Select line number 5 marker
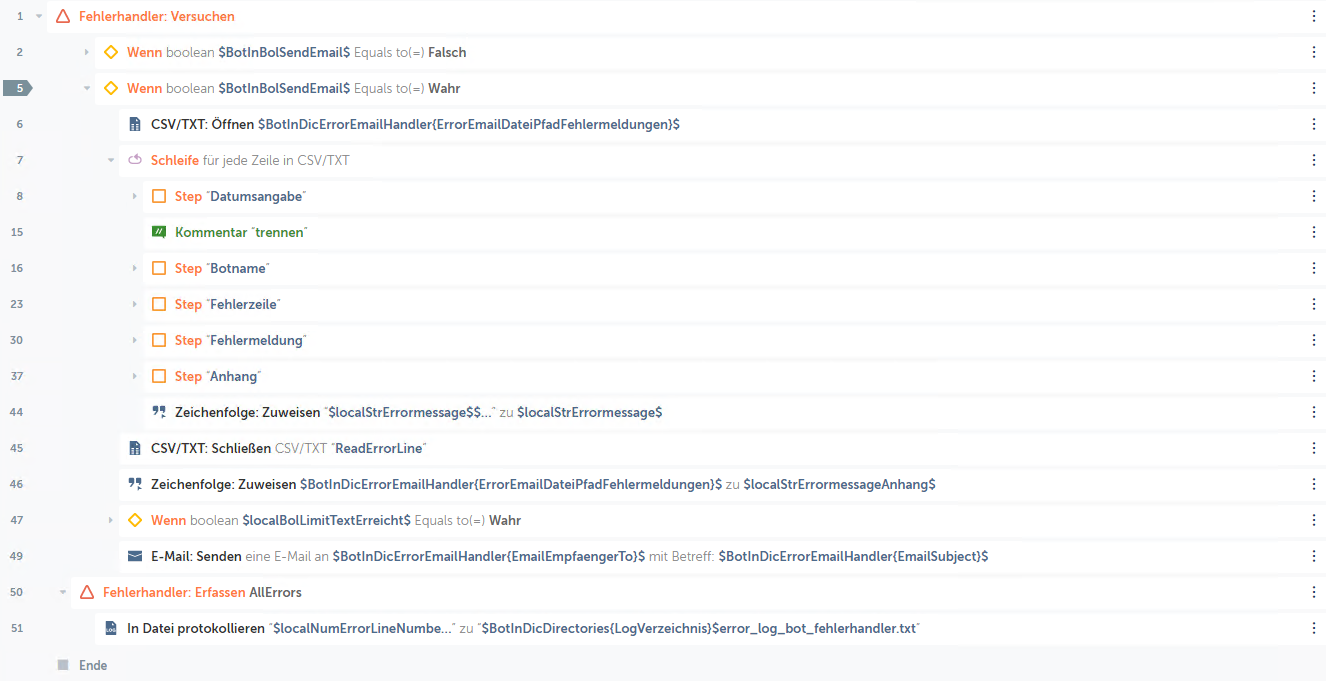1326x681 pixels. pos(19,88)
